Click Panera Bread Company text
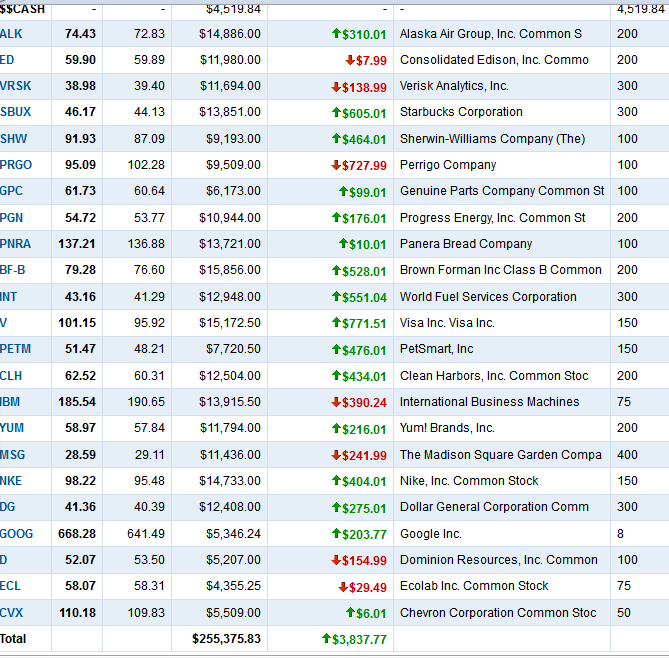This screenshot has height=658, width=669. point(466,244)
